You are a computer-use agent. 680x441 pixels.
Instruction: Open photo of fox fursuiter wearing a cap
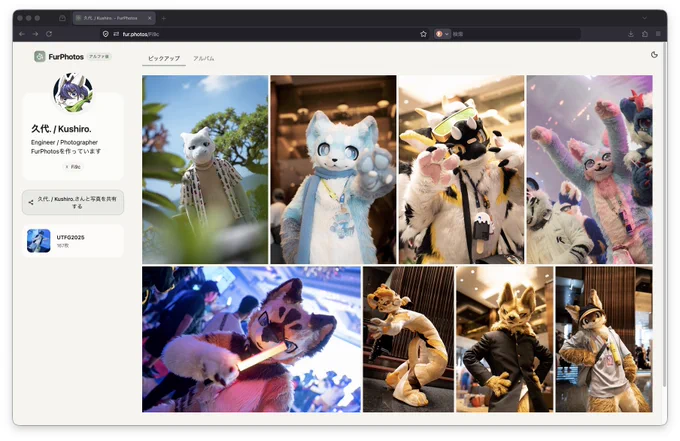(604, 339)
